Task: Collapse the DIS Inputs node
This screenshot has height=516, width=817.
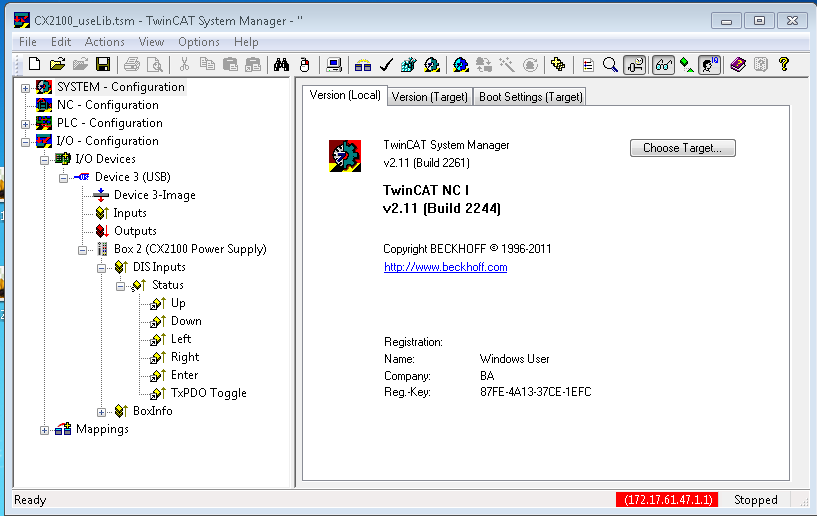Action: (x=102, y=268)
